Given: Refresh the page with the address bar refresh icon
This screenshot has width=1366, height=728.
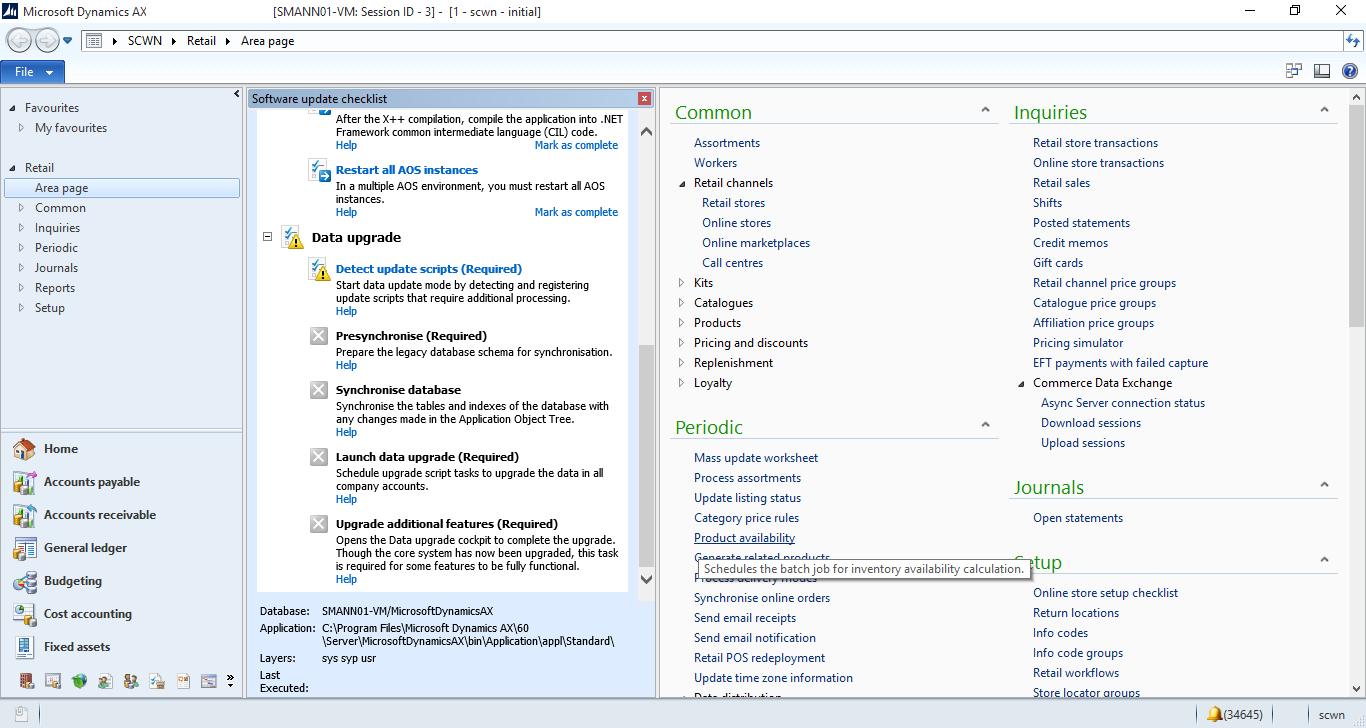Looking at the screenshot, I should tap(1353, 41).
